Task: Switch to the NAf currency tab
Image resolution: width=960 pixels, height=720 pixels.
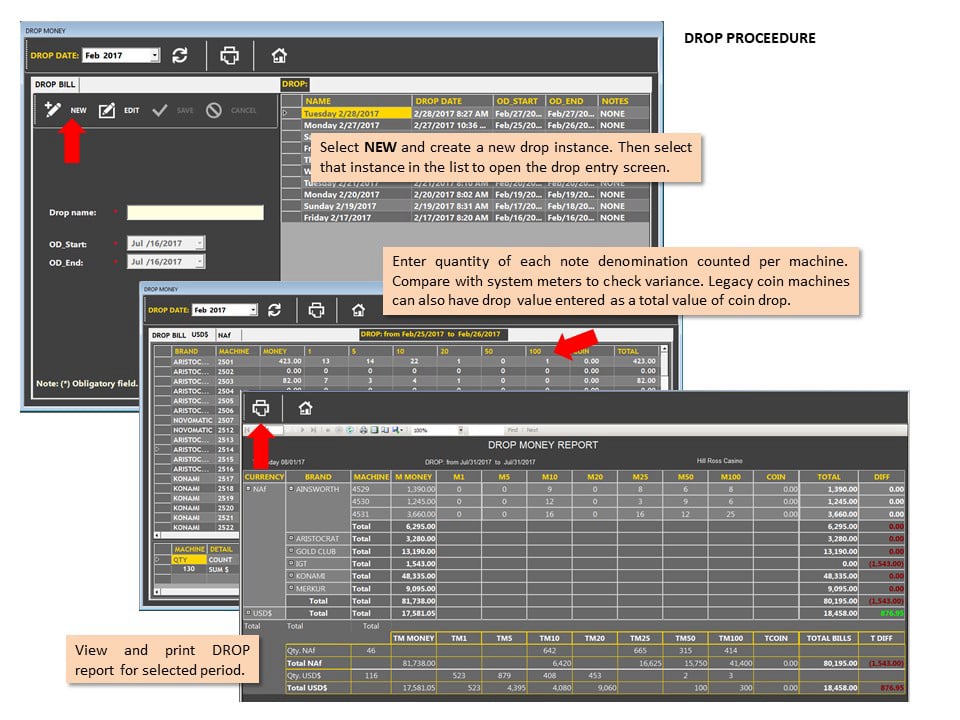Action: pos(225,335)
